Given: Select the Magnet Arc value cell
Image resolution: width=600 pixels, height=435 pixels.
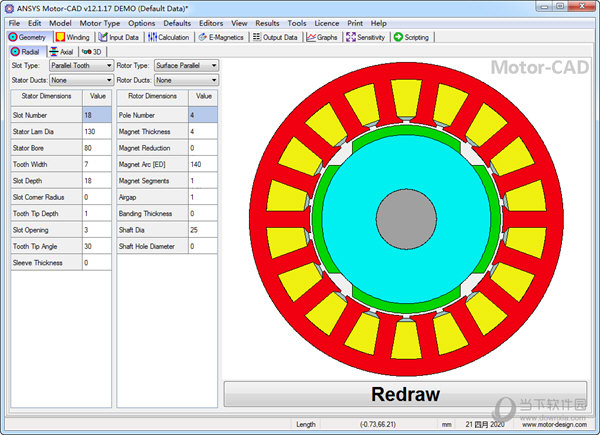Looking at the screenshot, I should (x=201, y=164).
